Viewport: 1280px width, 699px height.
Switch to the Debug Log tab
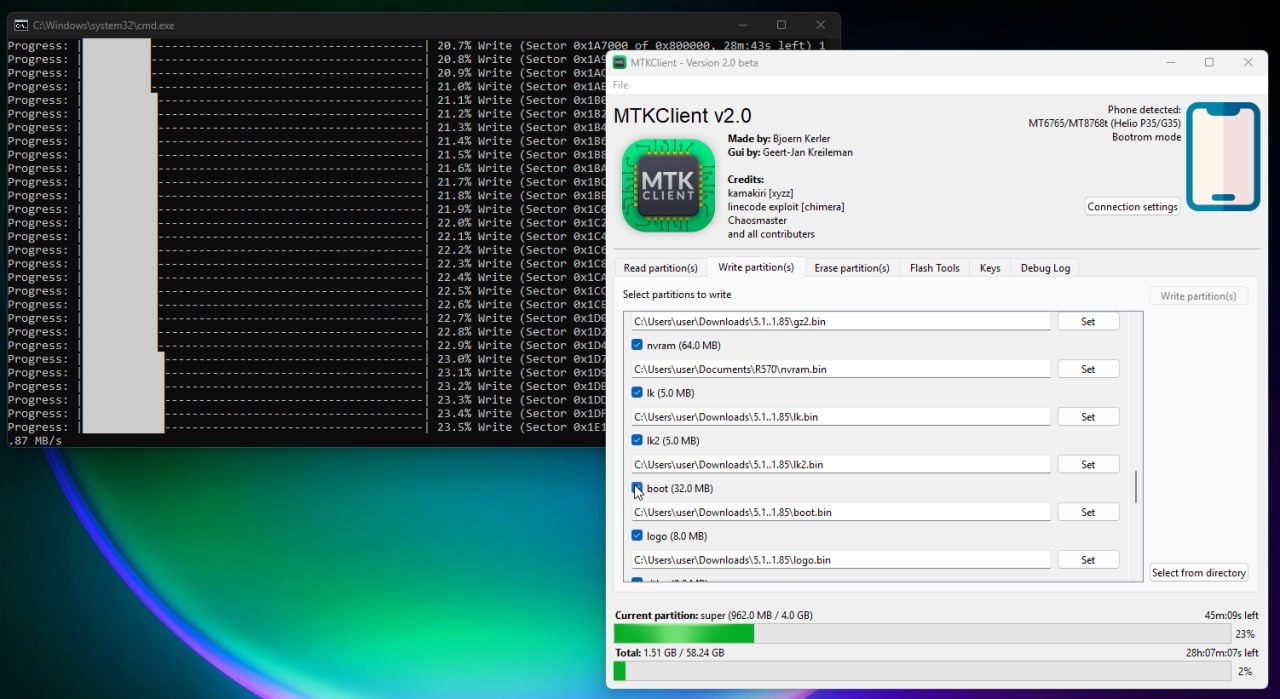(x=1045, y=268)
